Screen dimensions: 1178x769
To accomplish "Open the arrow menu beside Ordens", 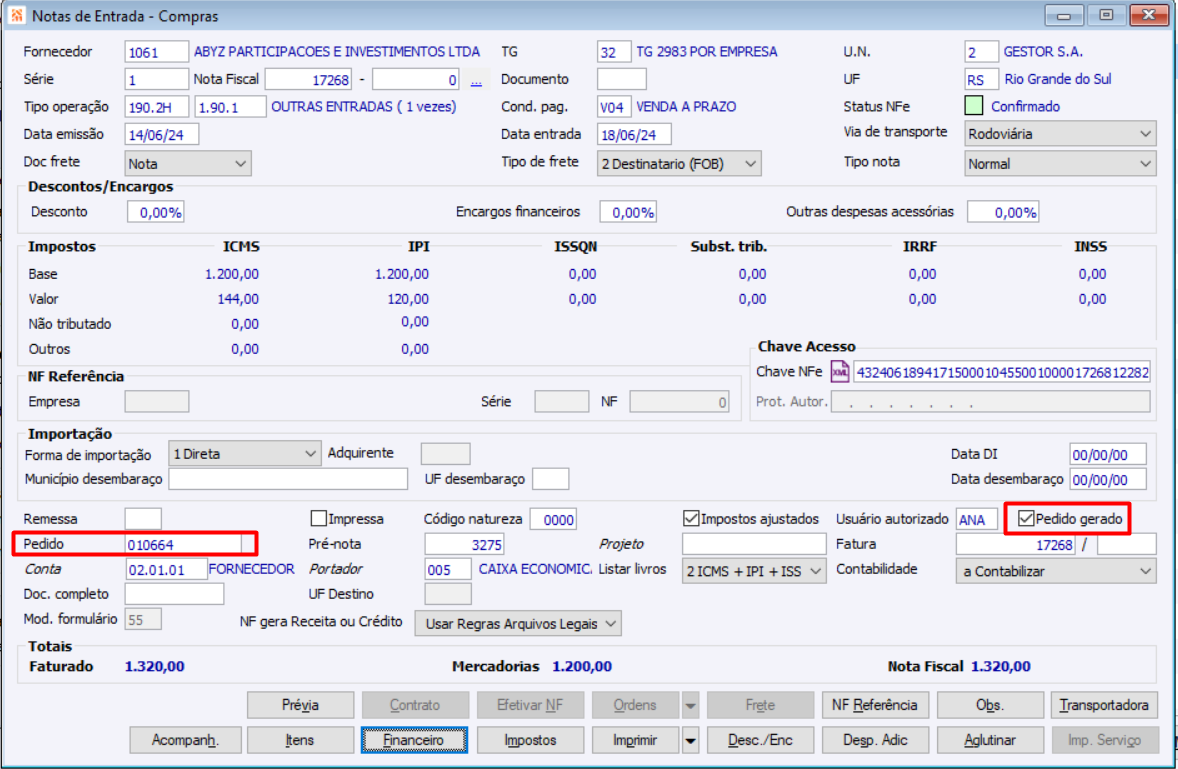I will tap(690, 705).
